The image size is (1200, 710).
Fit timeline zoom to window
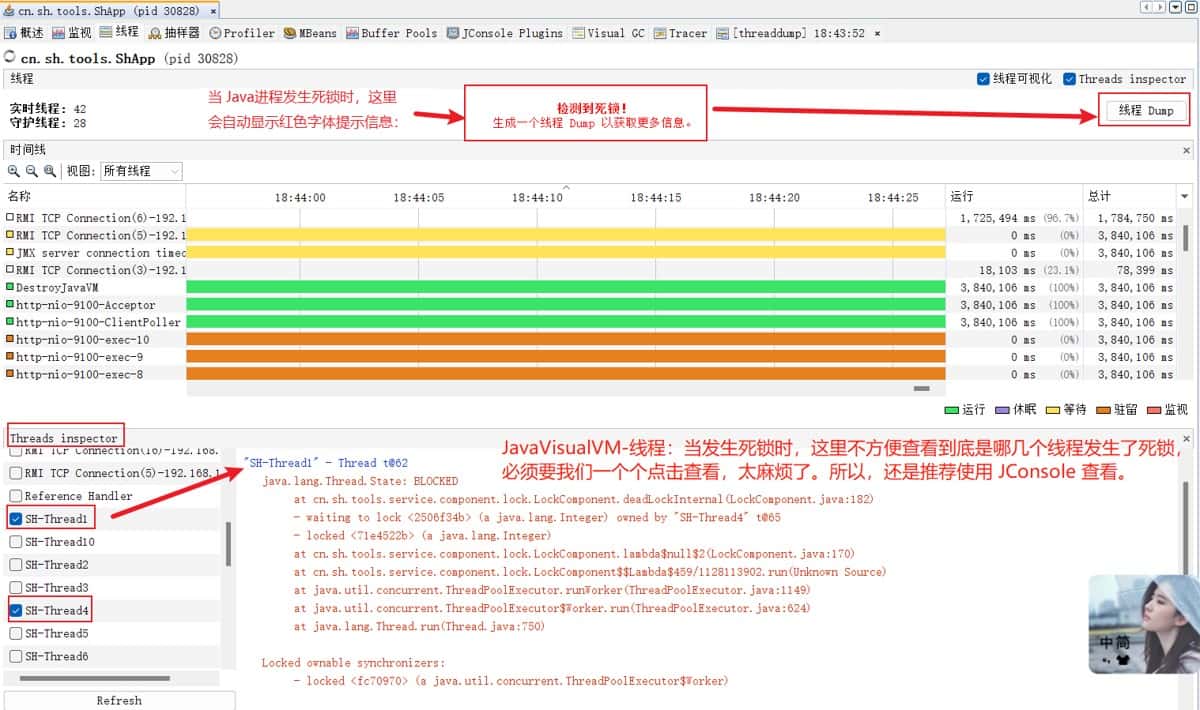pyautogui.click(x=50, y=171)
